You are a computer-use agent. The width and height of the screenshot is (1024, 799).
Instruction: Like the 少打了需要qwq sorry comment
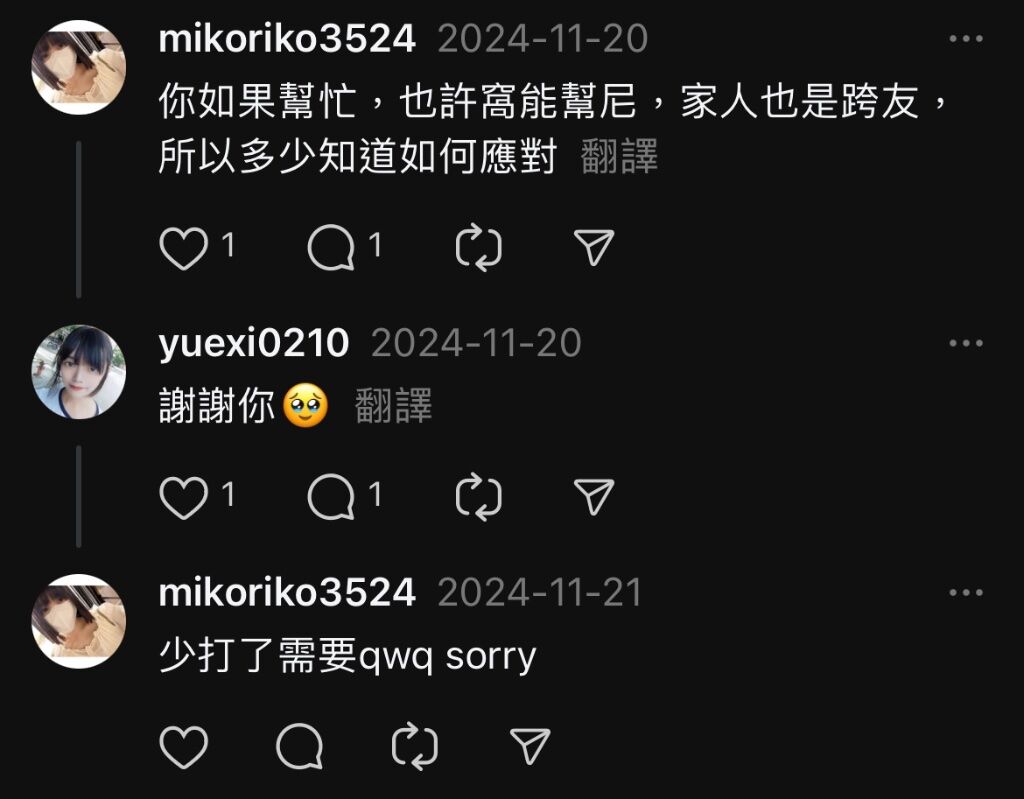tap(184, 747)
